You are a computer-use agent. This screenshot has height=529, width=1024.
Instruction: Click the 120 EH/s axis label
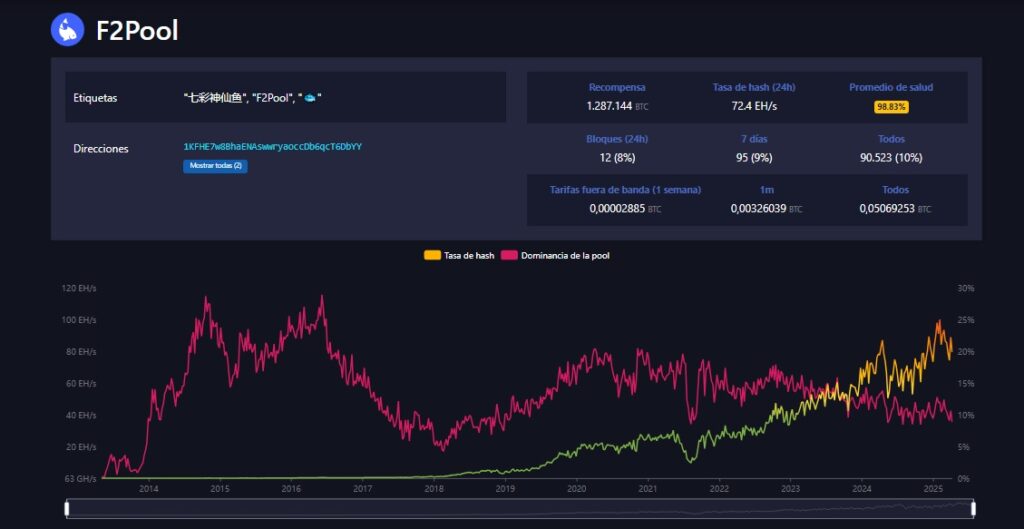point(80,288)
